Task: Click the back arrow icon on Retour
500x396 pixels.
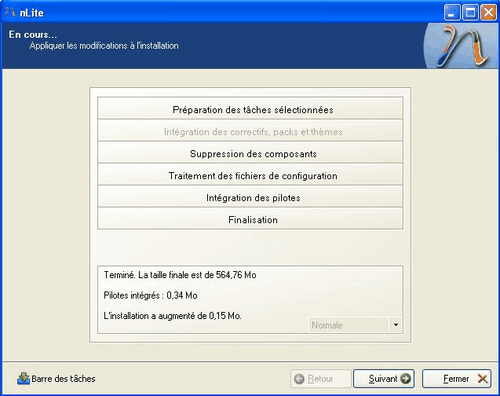Action: click(299, 379)
